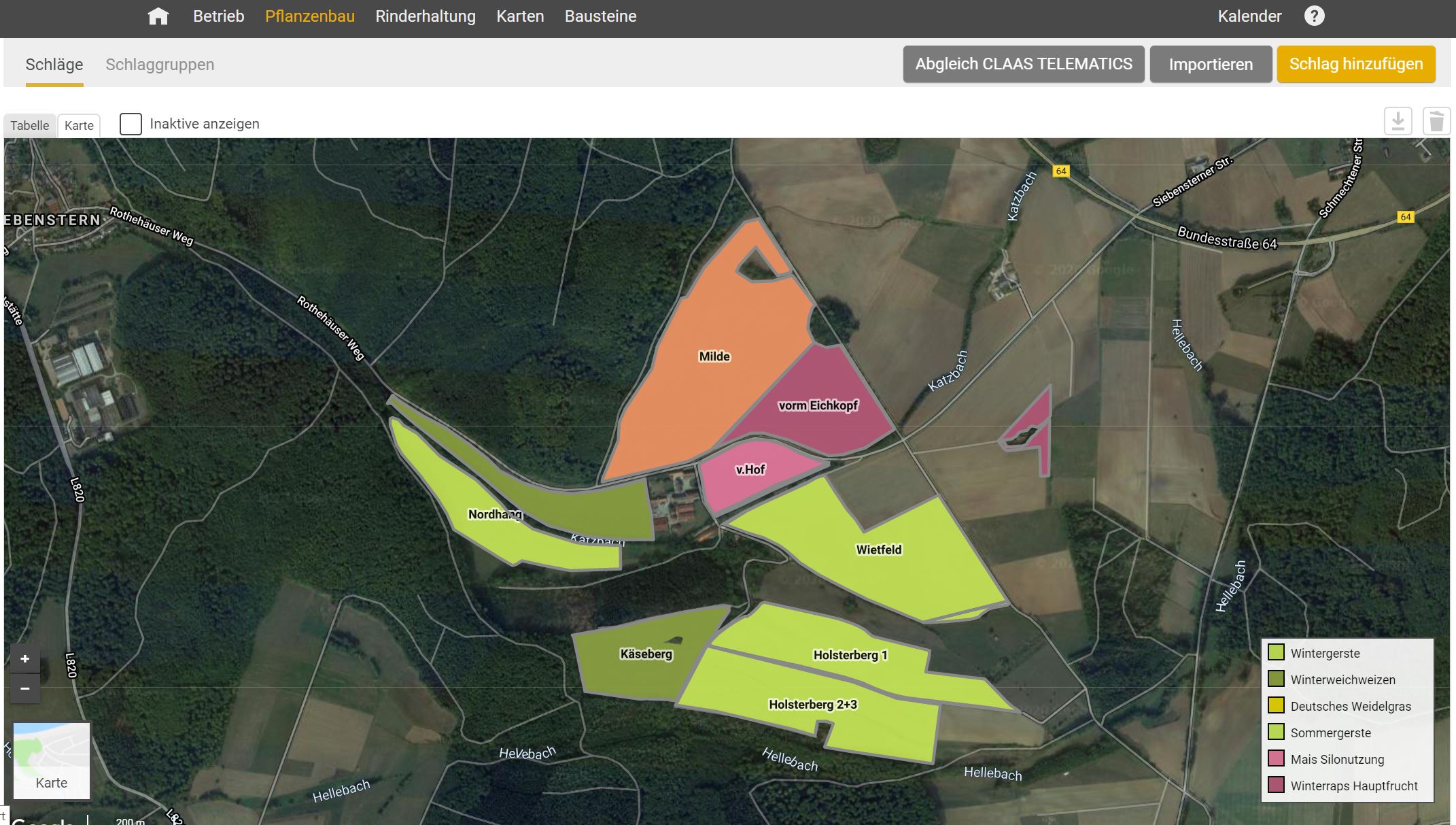Open the Schlaggruppen tab
The width and height of the screenshot is (1456, 825).
point(160,65)
